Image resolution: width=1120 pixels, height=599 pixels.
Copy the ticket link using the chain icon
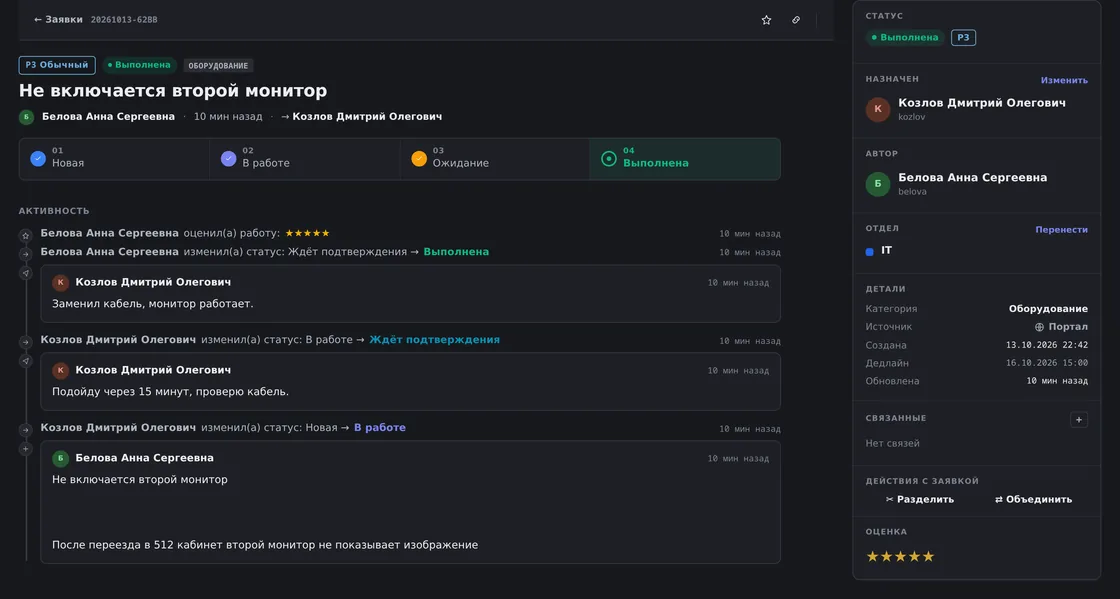(x=796, y=20)
